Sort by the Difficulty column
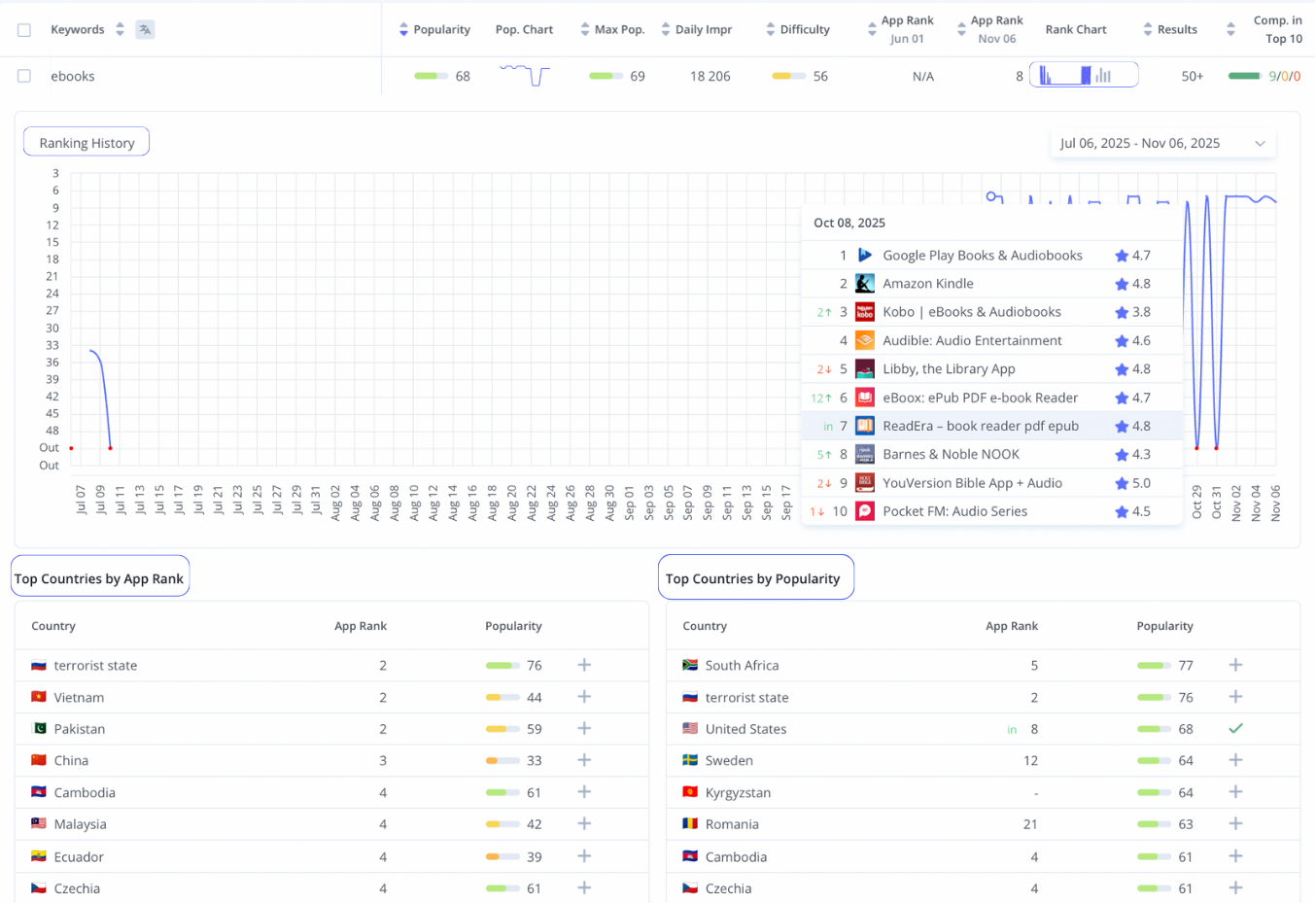This screenshot has width=1316, height=903. (771, 30)
